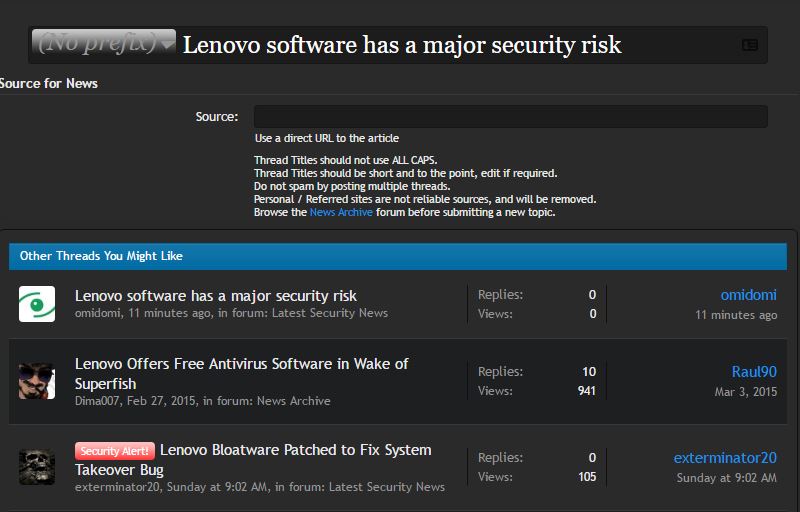
Task: Open 'Lenovo Bloatware Patched' thread
Action: (x=295, y=450)
